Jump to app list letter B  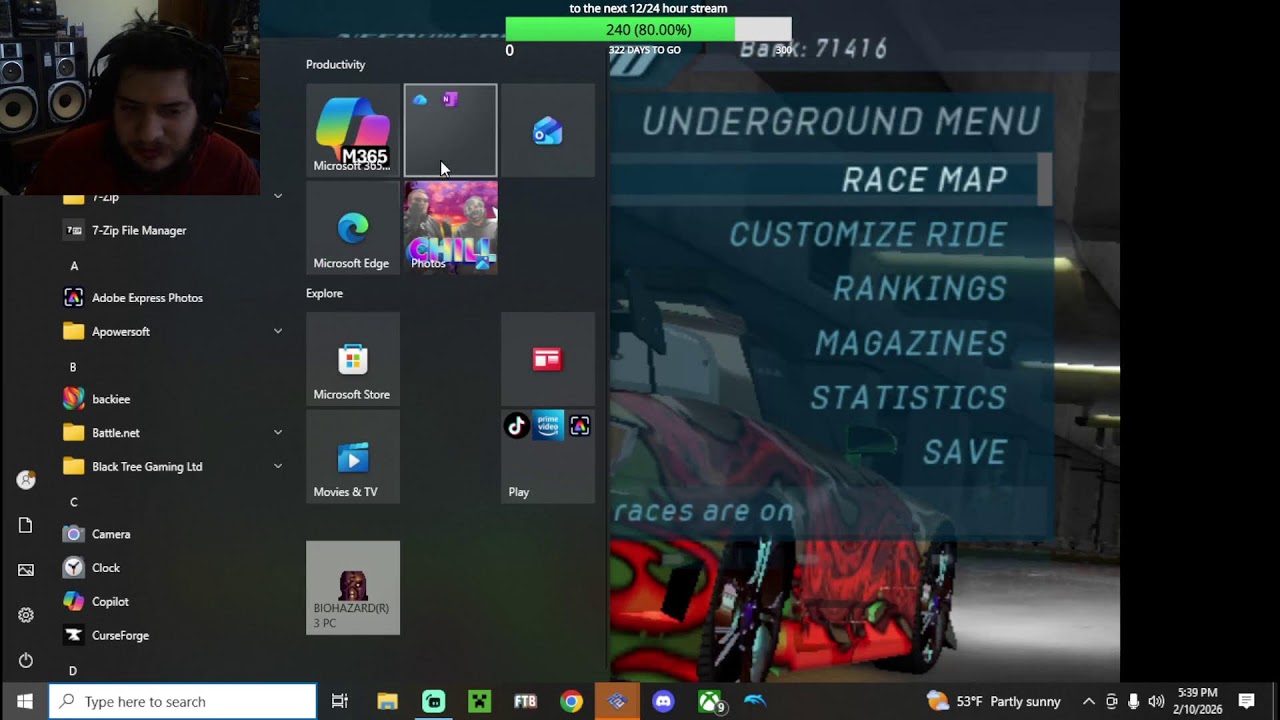pyautogui.click(x=73, y=367)
